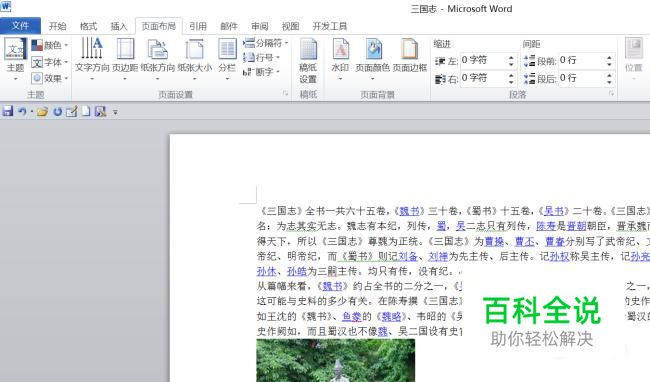The width and height of the screenshot is (650, 382).
Task: Switch to the 审阅 review tab
Action: tap(260, 26)
